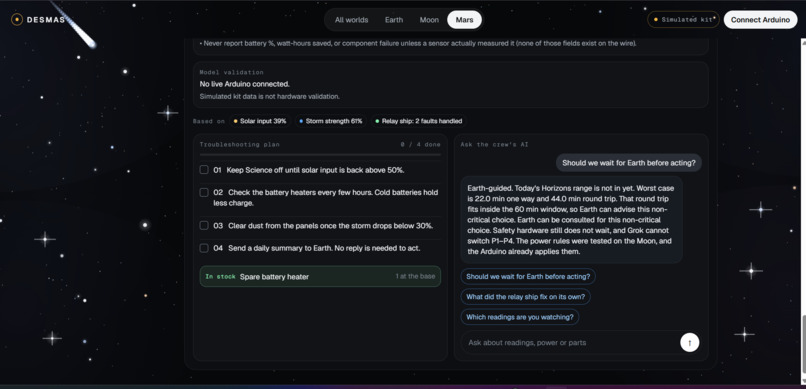Click the Relay ship faults handled chip

[x=418, y=121]
